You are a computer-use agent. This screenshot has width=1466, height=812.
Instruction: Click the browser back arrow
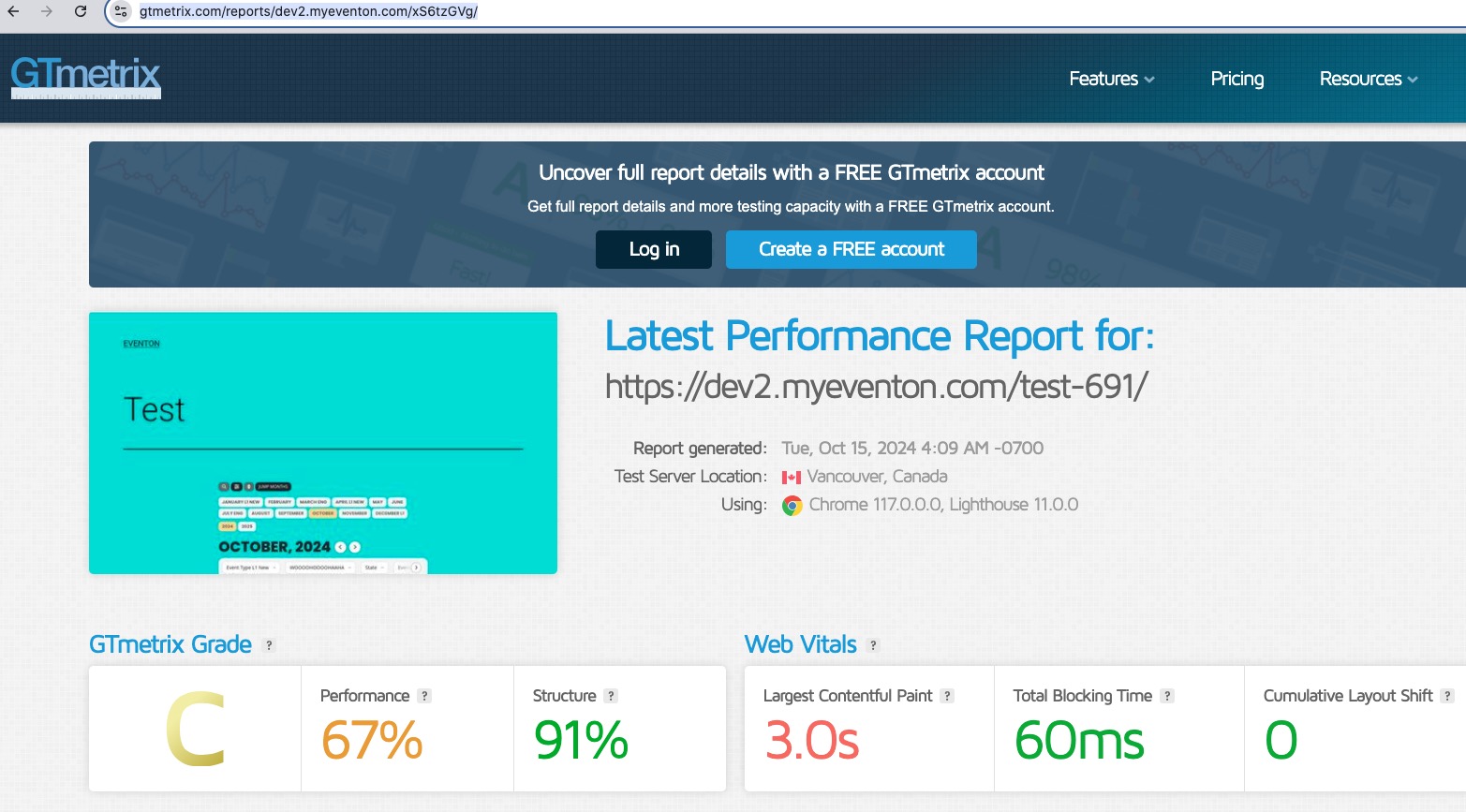click(13, 11)
